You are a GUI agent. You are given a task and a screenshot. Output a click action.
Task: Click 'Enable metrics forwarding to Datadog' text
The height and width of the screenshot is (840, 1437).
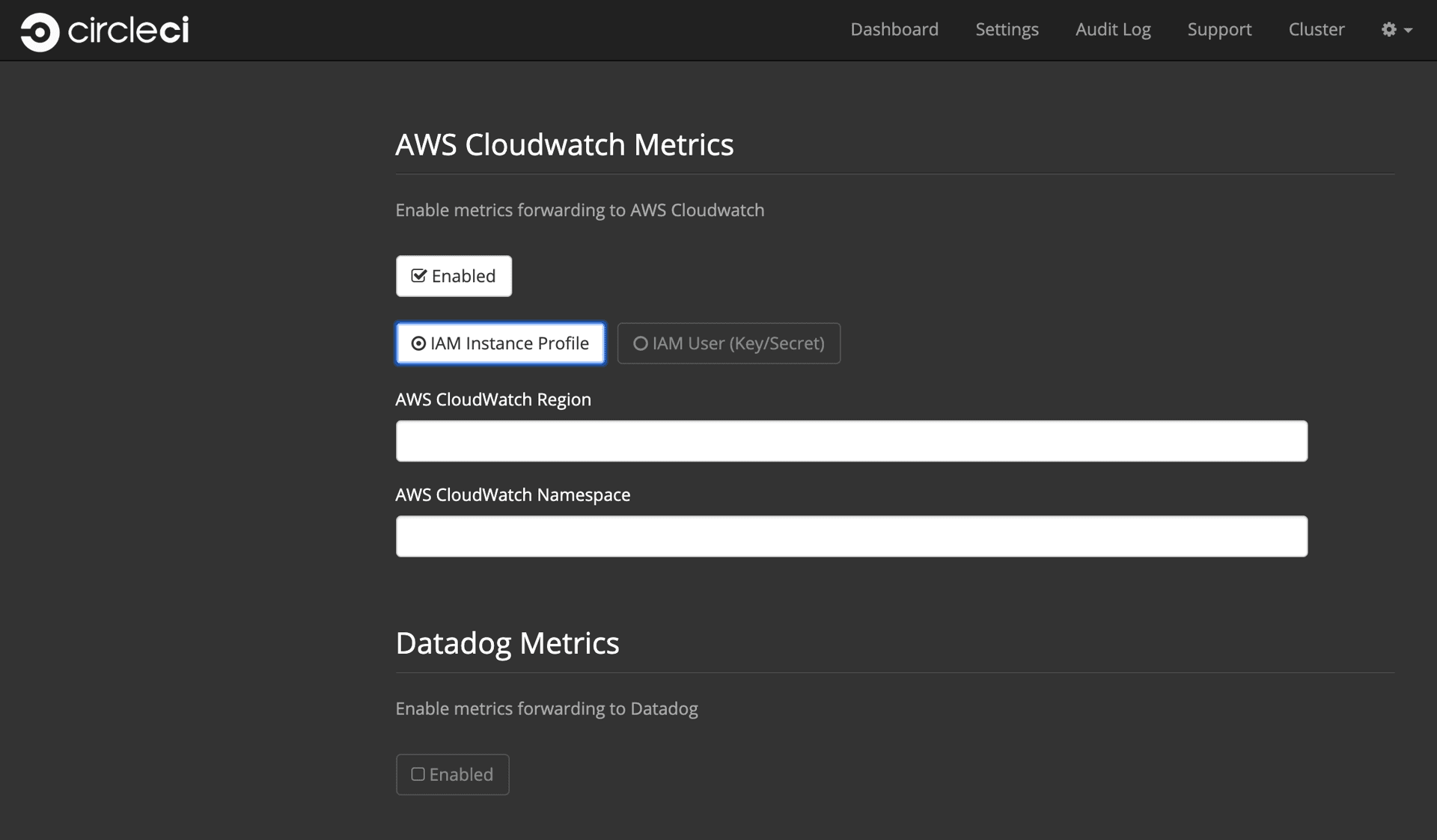[546, 708]
